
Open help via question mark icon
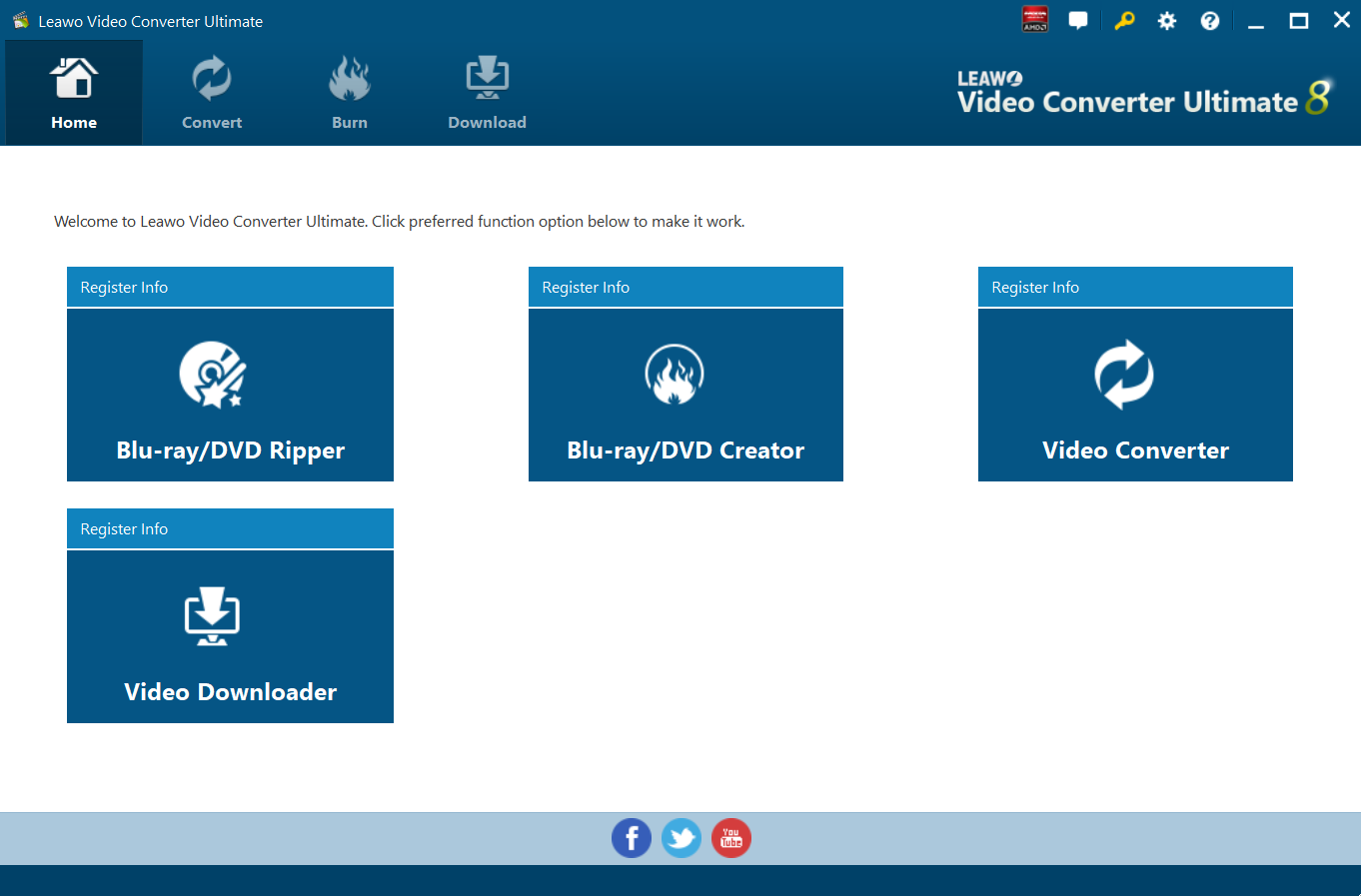pyautogui.click(x=1210, y=21)
